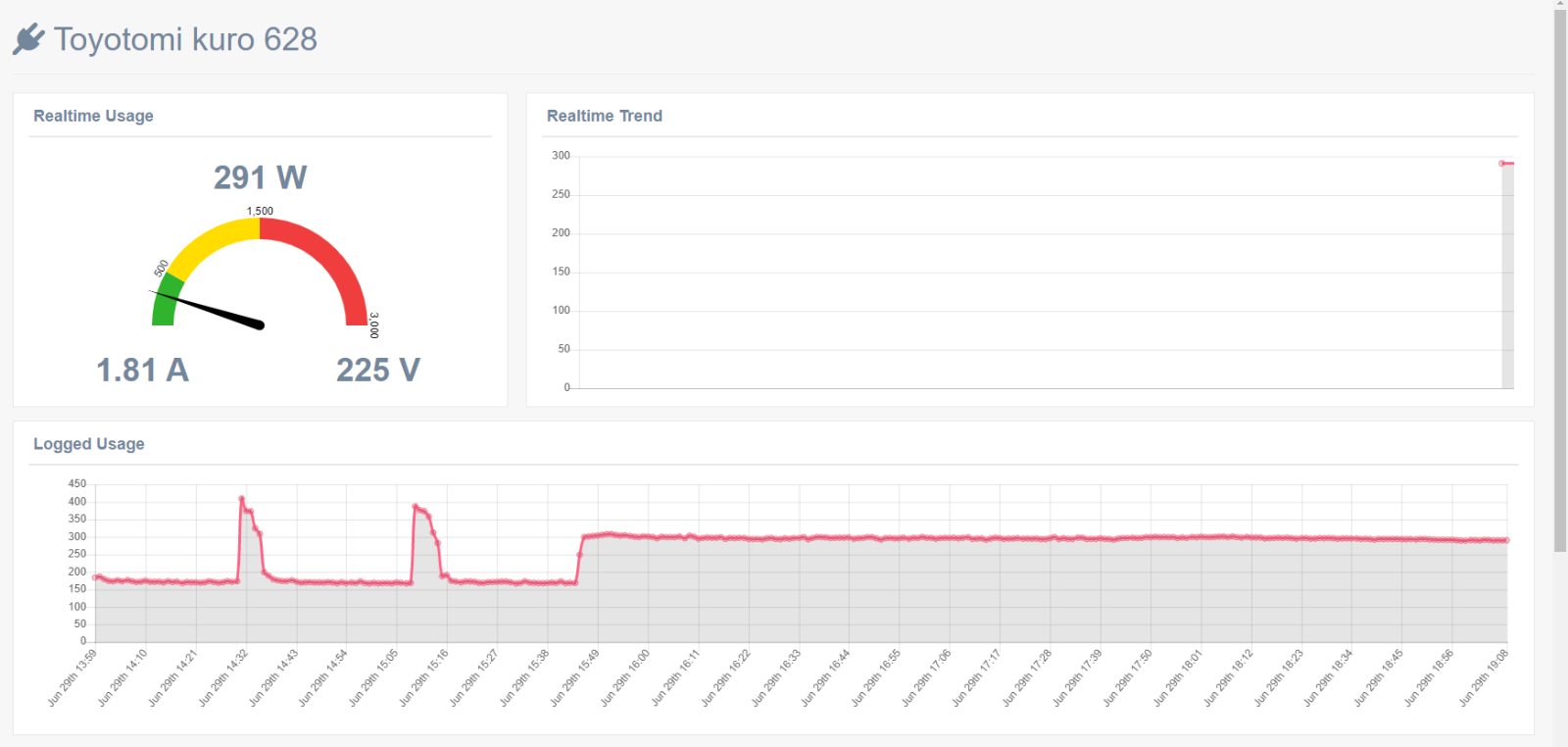Click the 3,000 label on the gauge

(x=373, y=325)
